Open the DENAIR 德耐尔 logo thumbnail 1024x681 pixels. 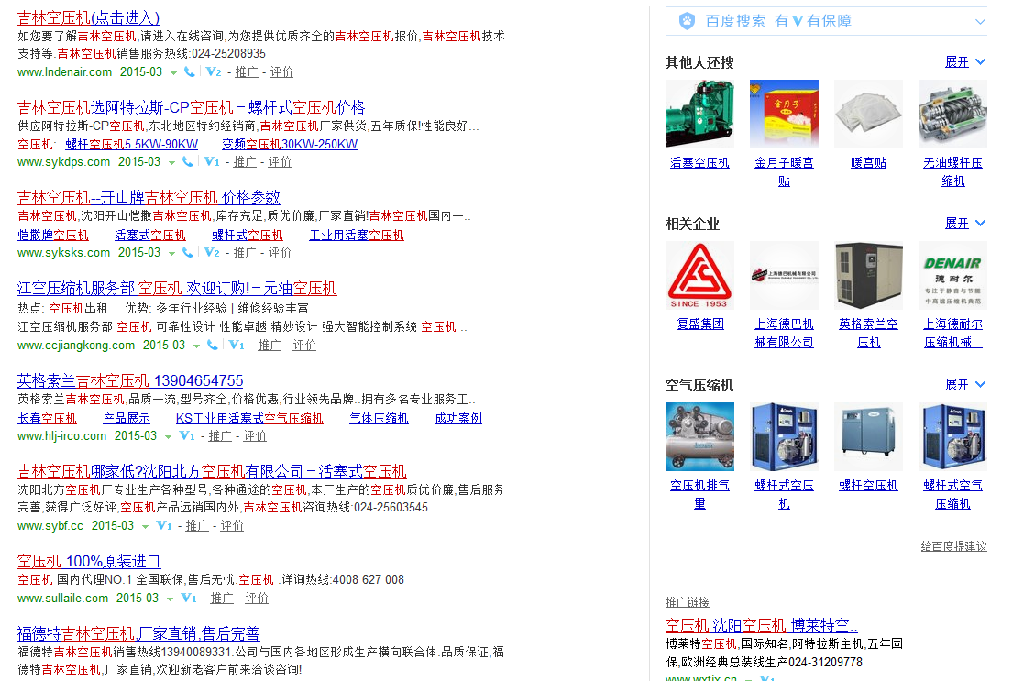pyautogui.click(x=953, y=276)
